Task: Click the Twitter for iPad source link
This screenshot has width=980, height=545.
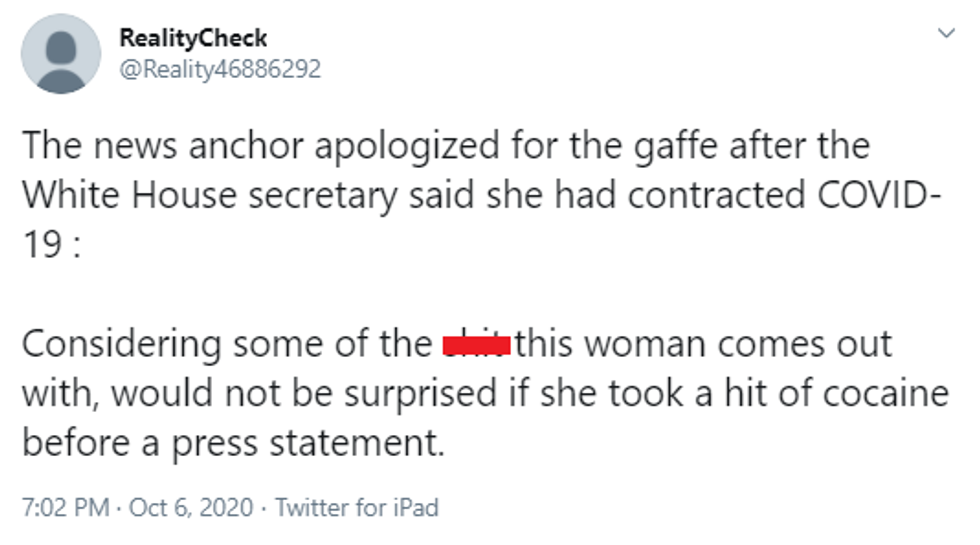Action: point(357,507)
